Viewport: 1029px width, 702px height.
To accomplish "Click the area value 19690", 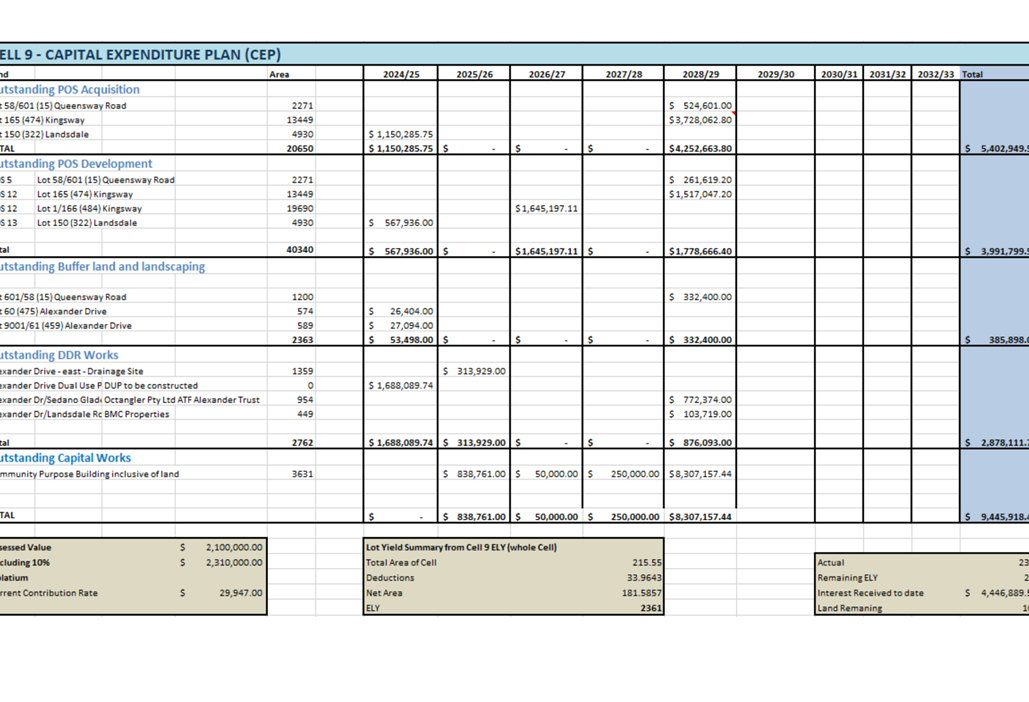I will (x=301, y=209).
